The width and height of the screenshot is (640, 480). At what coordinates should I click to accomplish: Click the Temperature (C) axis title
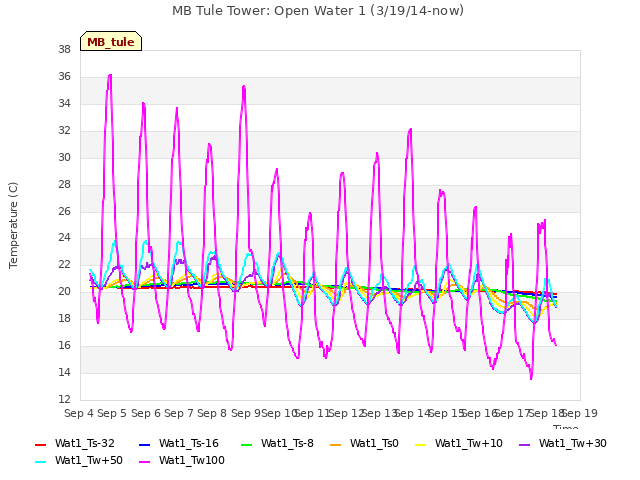click(13, 225)
